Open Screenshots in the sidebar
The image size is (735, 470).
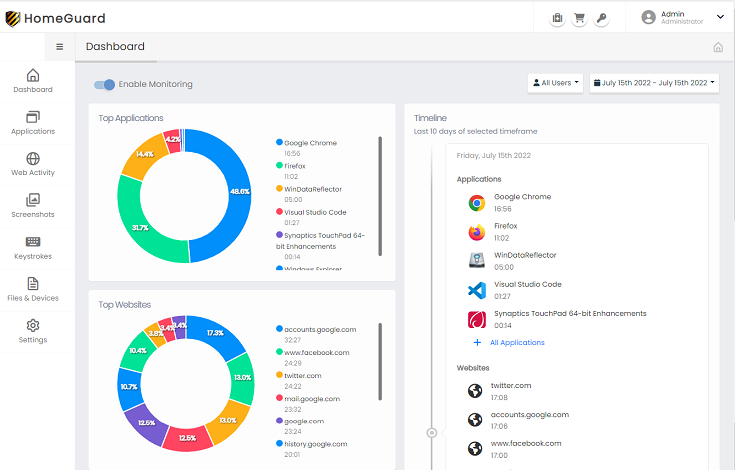tap(33, 206)
